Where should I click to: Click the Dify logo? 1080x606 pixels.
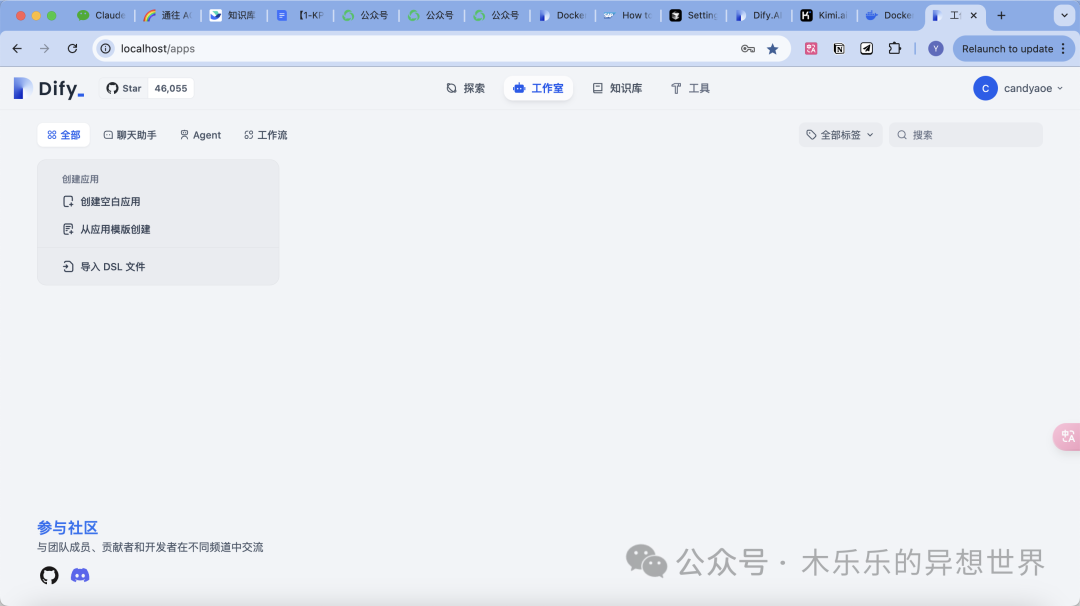[49, 88]
